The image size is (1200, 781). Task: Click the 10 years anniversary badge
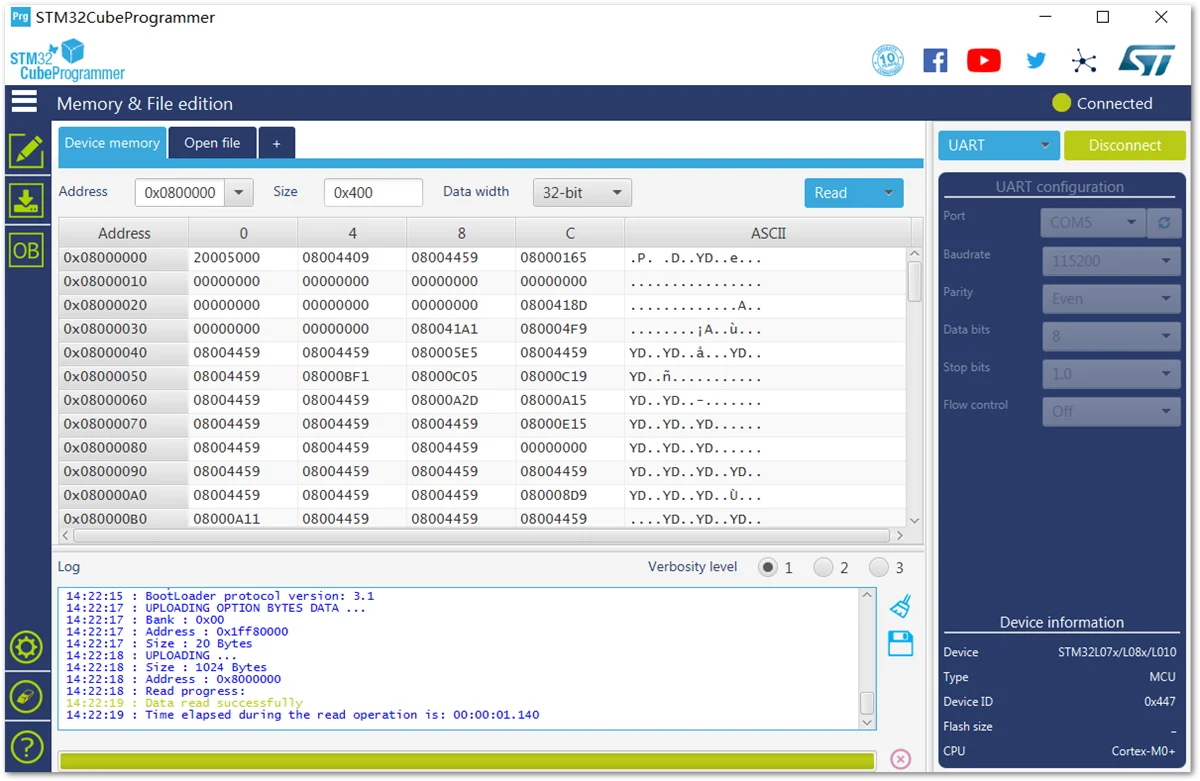tap(887, 60)
